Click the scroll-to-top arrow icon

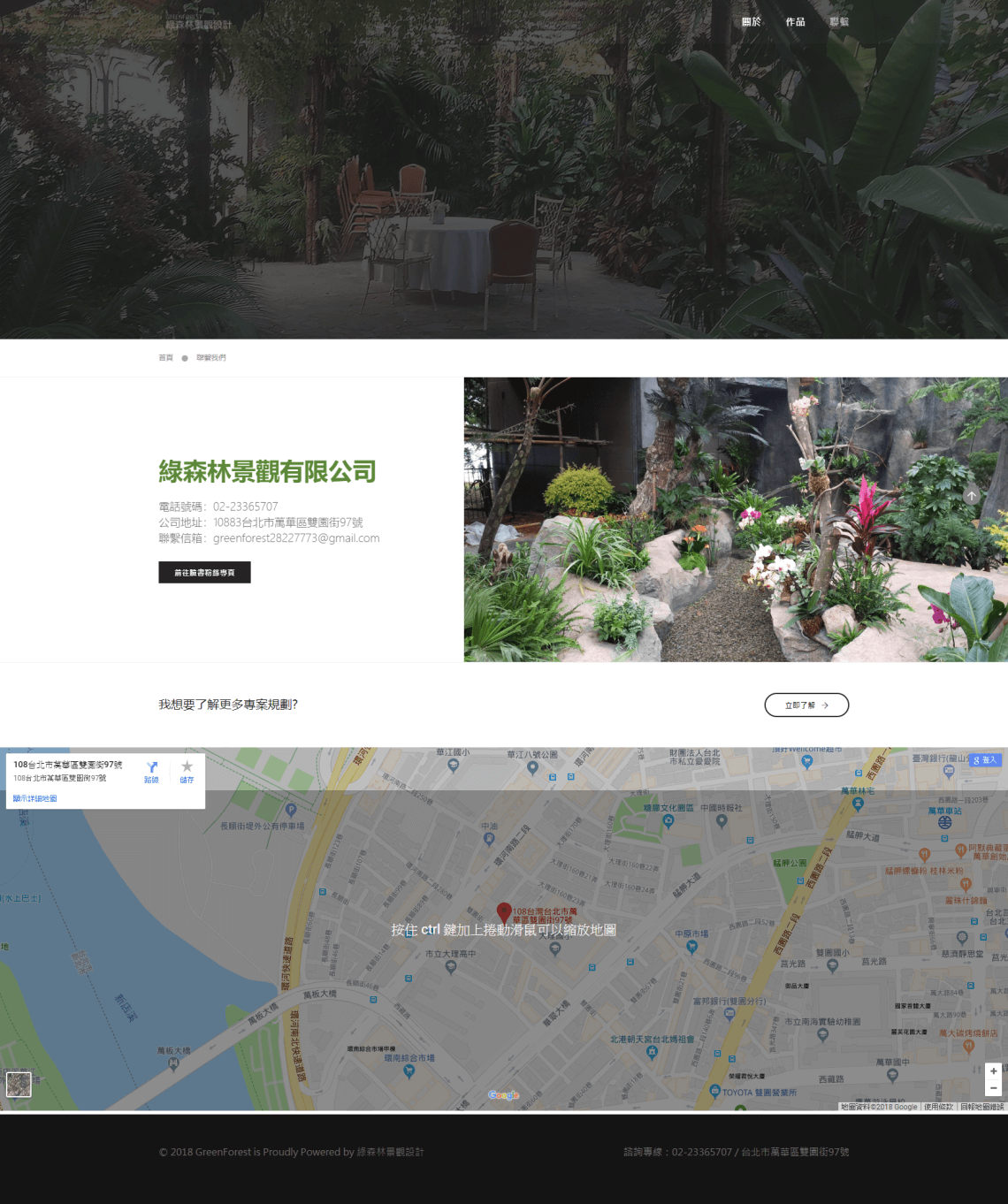[x=971, y=496]
